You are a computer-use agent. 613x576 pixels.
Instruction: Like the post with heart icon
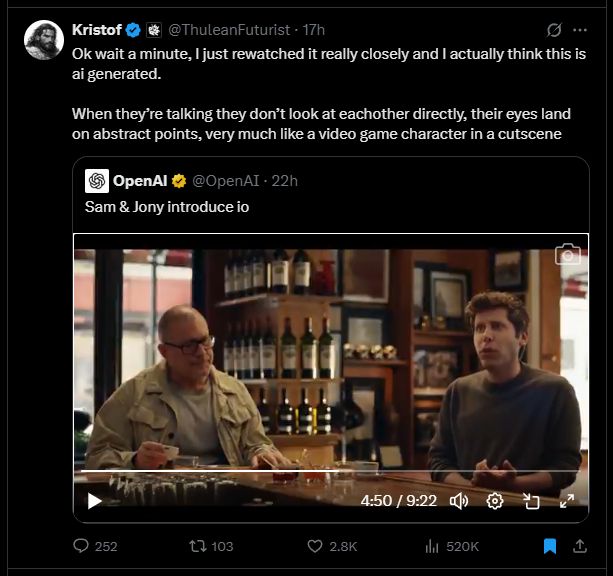point(315,546)
